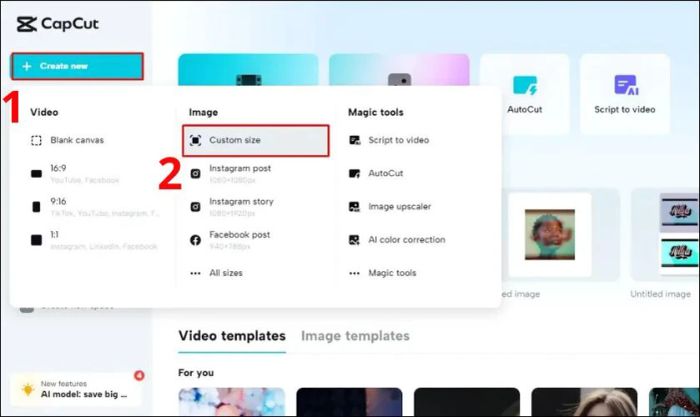
Task: Click the teal video creation card
Action: click(248, 70)
